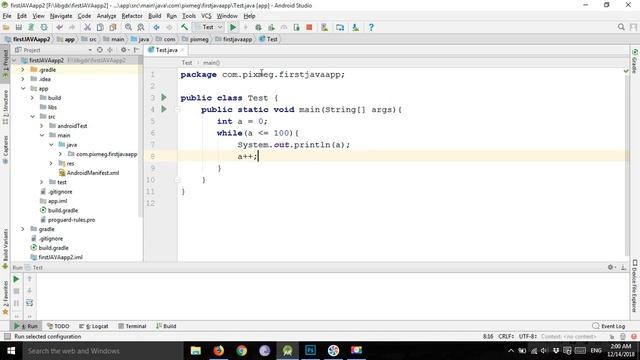Open Logcat tool window
Screen dimensions: 640x360
click(93, 326)
